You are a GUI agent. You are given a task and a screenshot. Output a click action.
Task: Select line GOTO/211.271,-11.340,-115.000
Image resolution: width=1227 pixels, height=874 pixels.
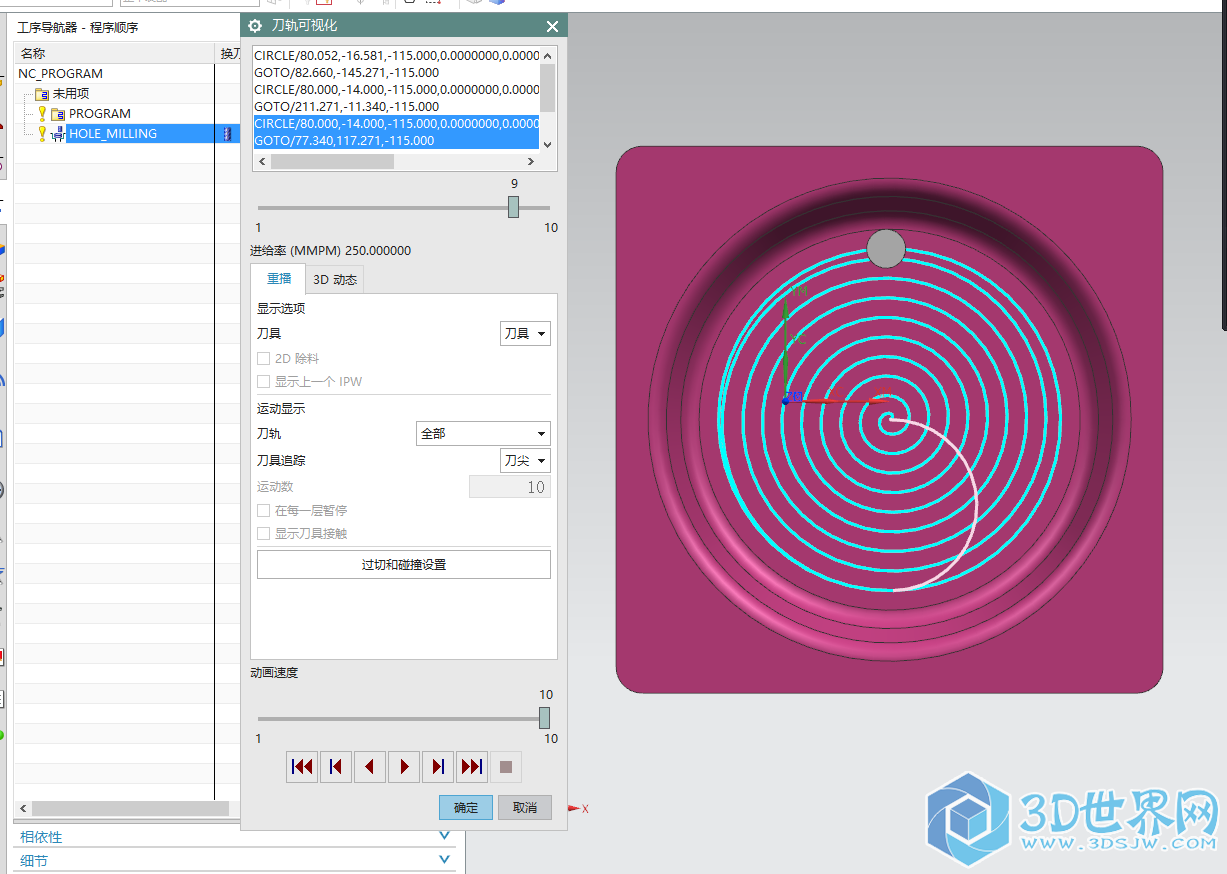tap(346, 107)
